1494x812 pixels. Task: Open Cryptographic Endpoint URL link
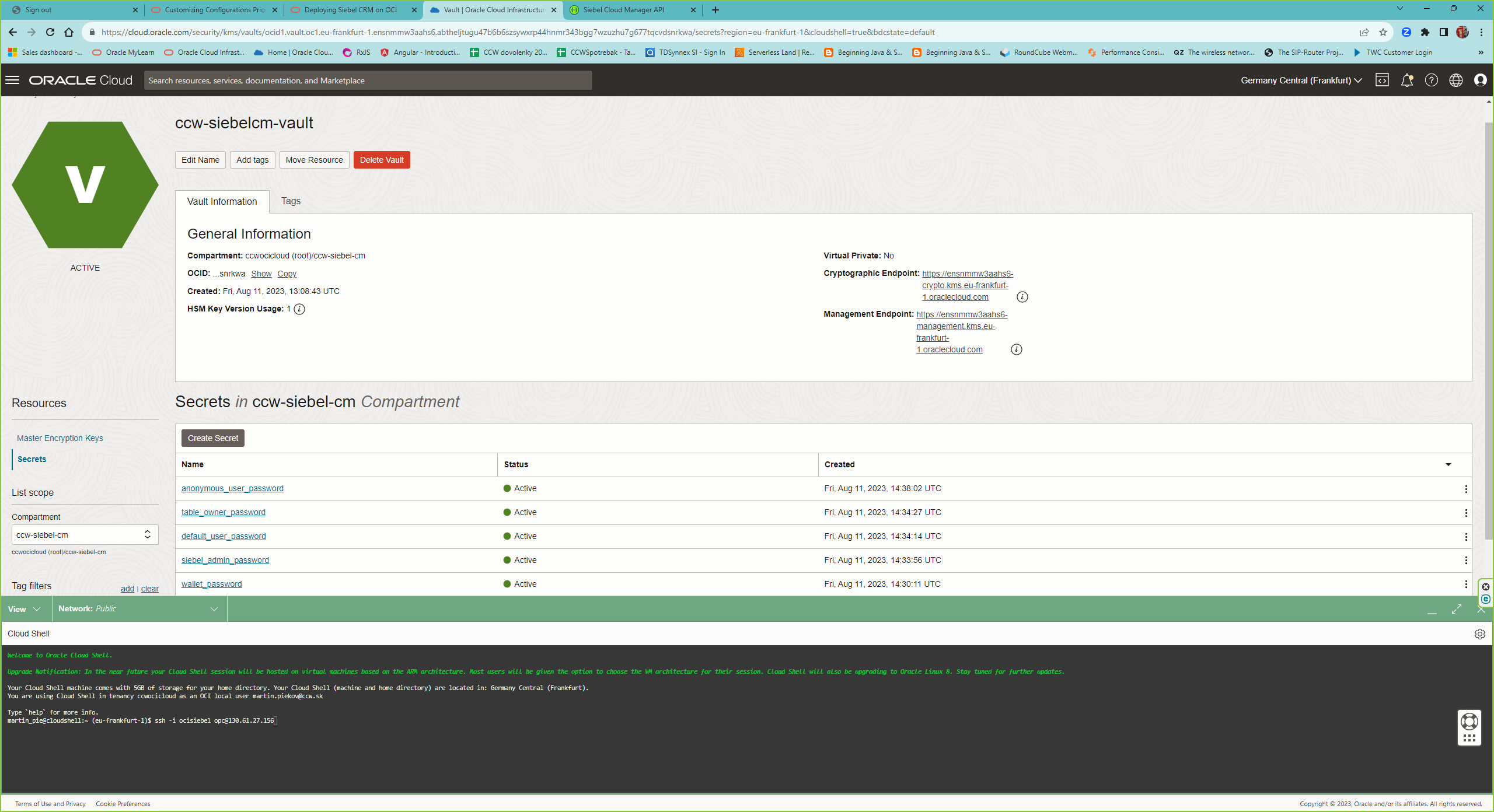(967, 285)
